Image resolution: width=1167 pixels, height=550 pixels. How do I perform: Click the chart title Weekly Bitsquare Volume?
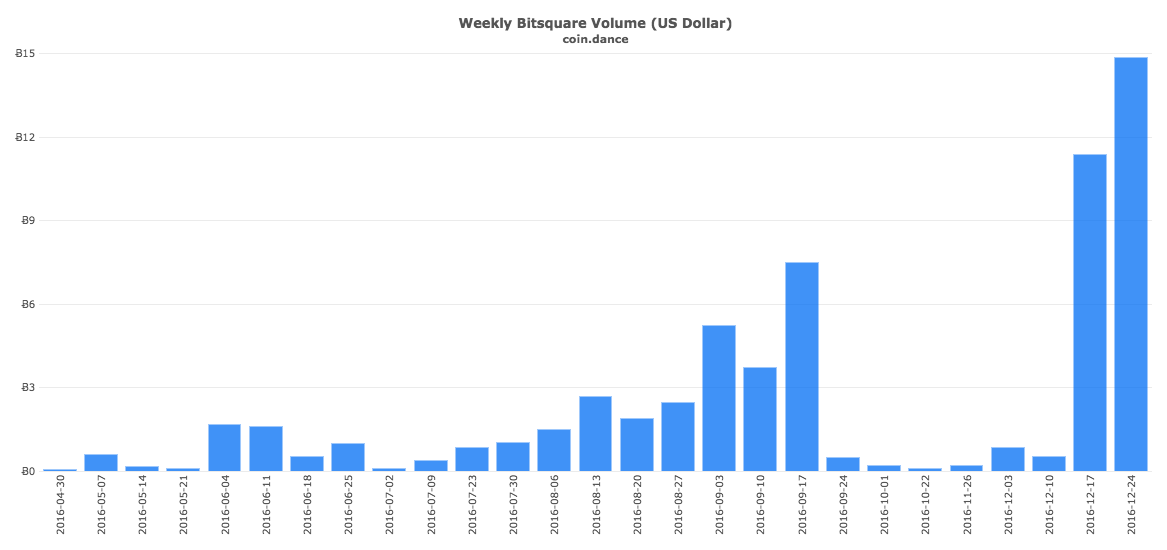(x=595, y=23)
